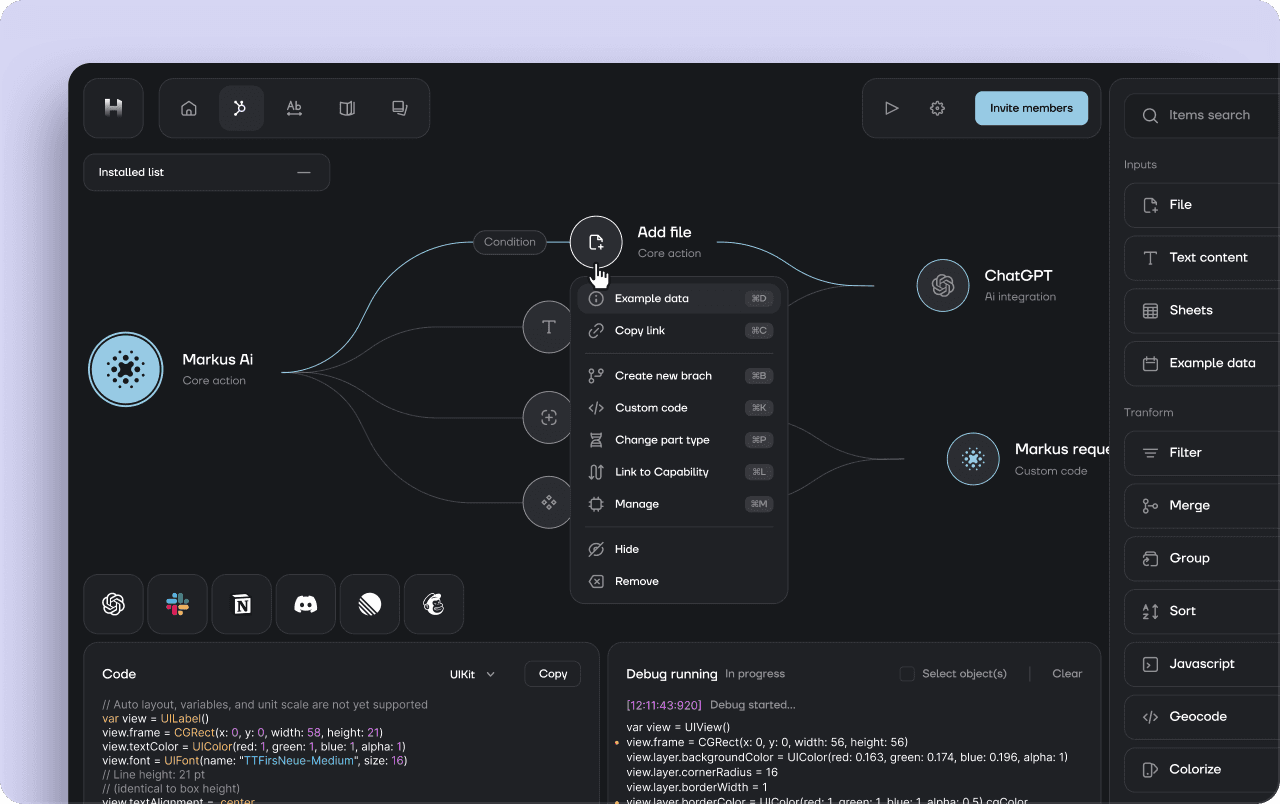This screenshot has width=1280, height=804.
Task: Open the Discord integration icon
Action: coord(306,604)
